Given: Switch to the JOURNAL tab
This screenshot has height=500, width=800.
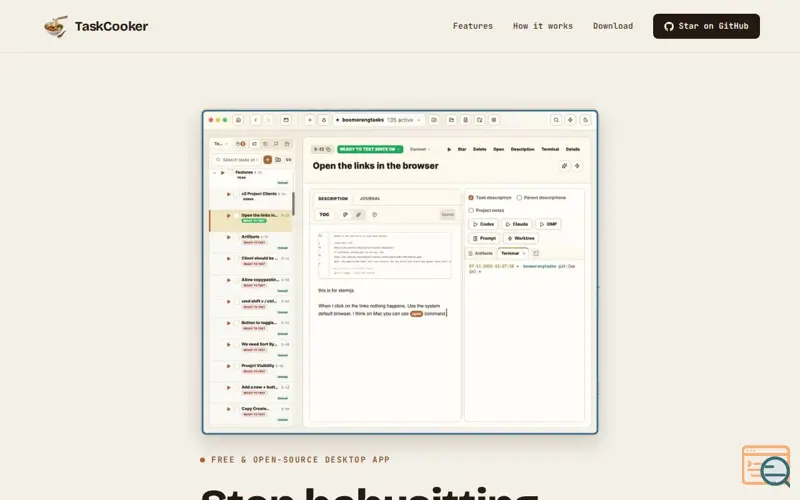Looking at the screenshot, I should (370, 198).
